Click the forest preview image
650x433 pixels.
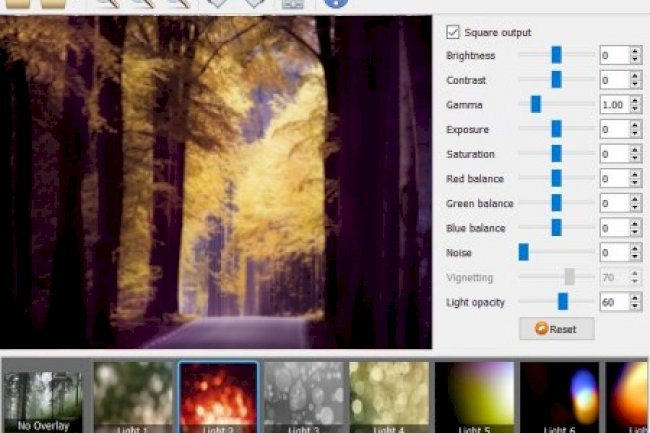pyautogui.click(x=216, y=182)
